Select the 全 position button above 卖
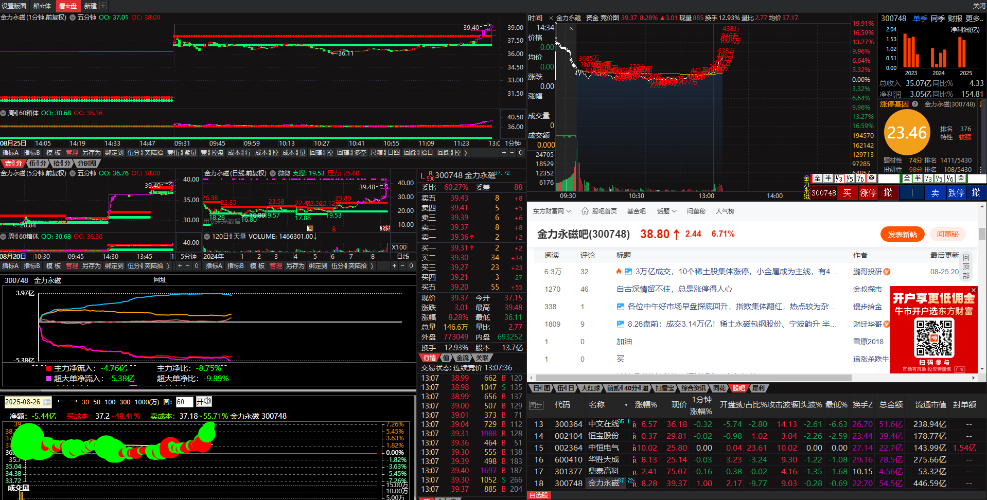This screenshot has width=987, height=500. point(907,178)
